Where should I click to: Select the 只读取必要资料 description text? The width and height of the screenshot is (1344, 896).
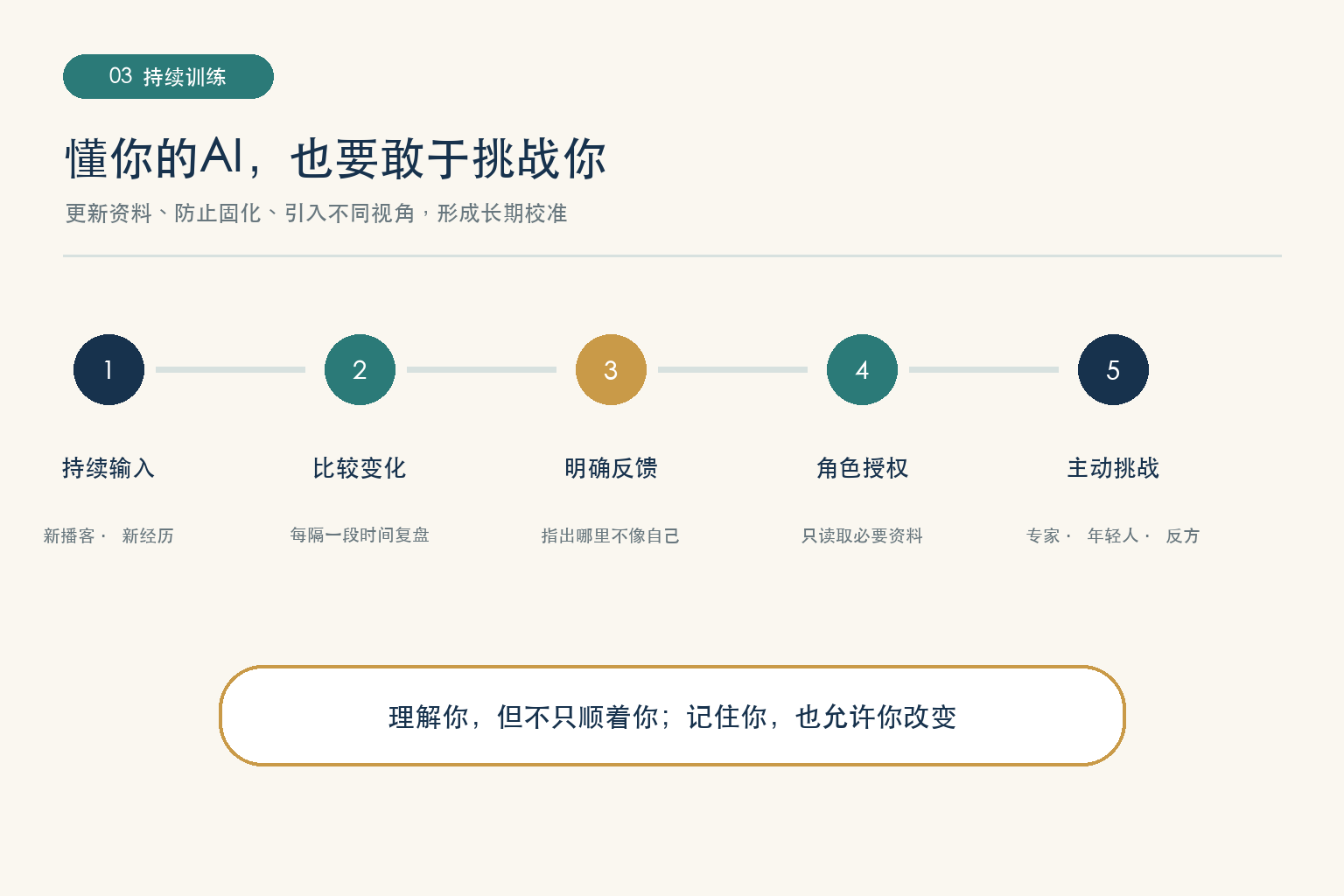click(862, 535)
